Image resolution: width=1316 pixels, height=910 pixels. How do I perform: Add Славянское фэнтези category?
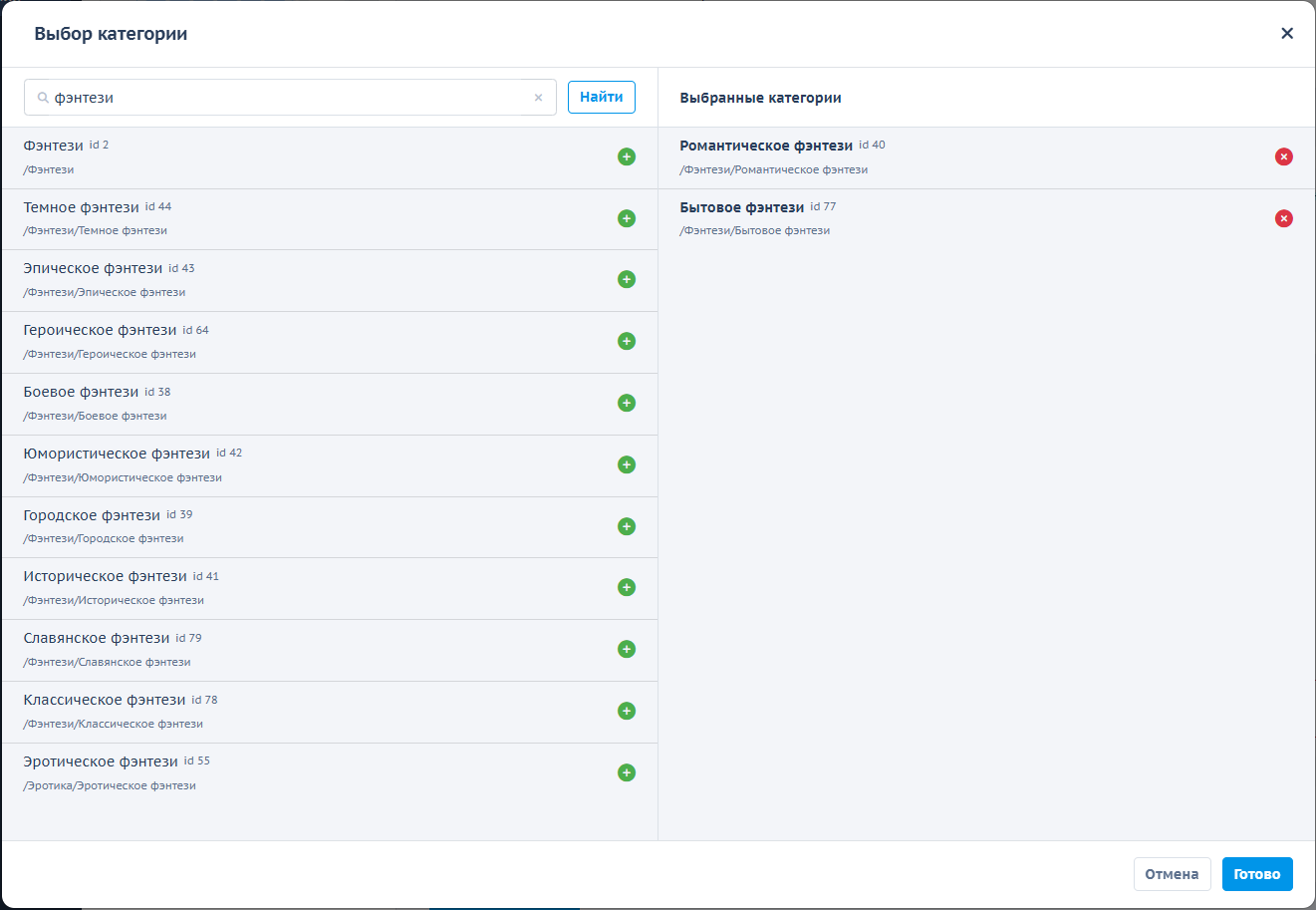627,650
